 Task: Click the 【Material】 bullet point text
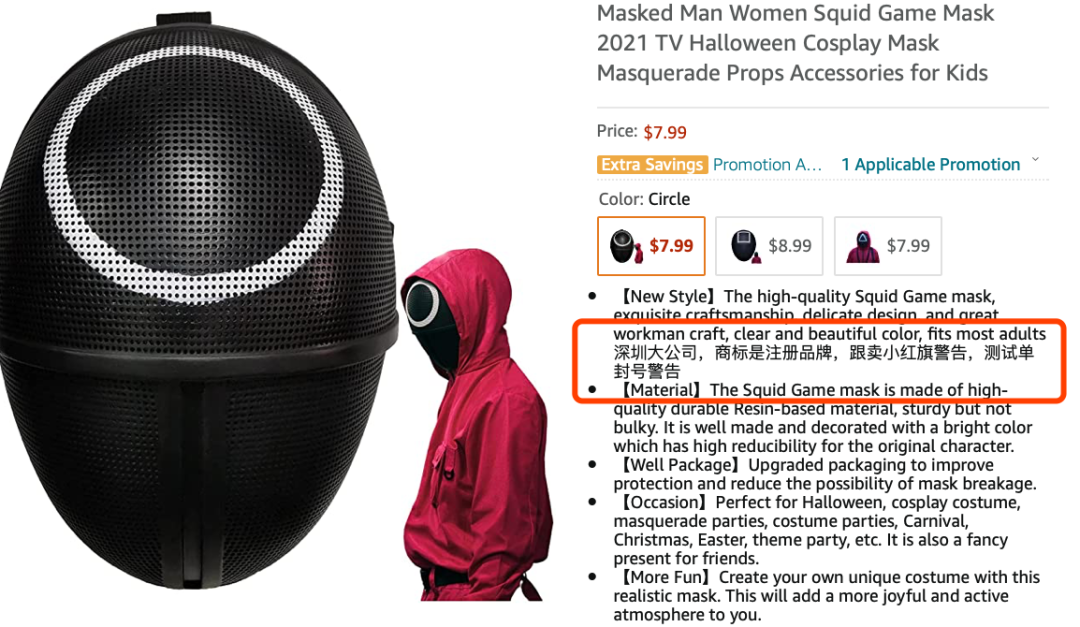pyautogui.click(x=822, y=418)
